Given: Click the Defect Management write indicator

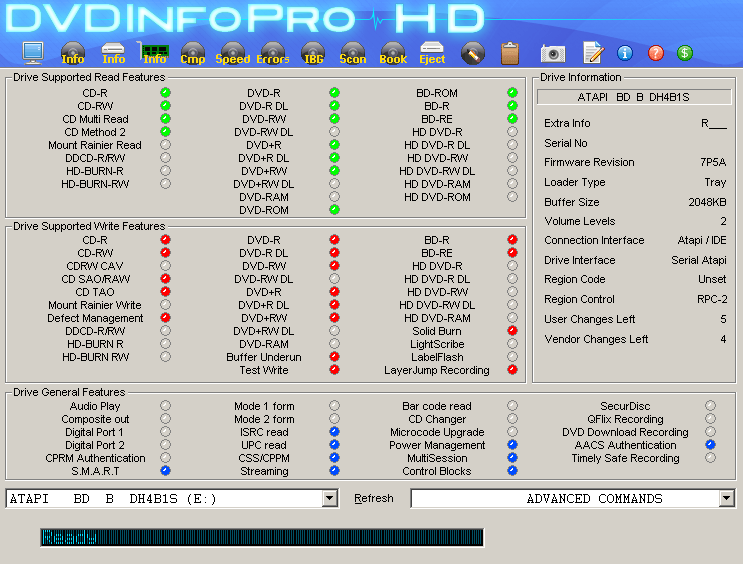Looking at the screenshot, I should [x=165, y=318].
